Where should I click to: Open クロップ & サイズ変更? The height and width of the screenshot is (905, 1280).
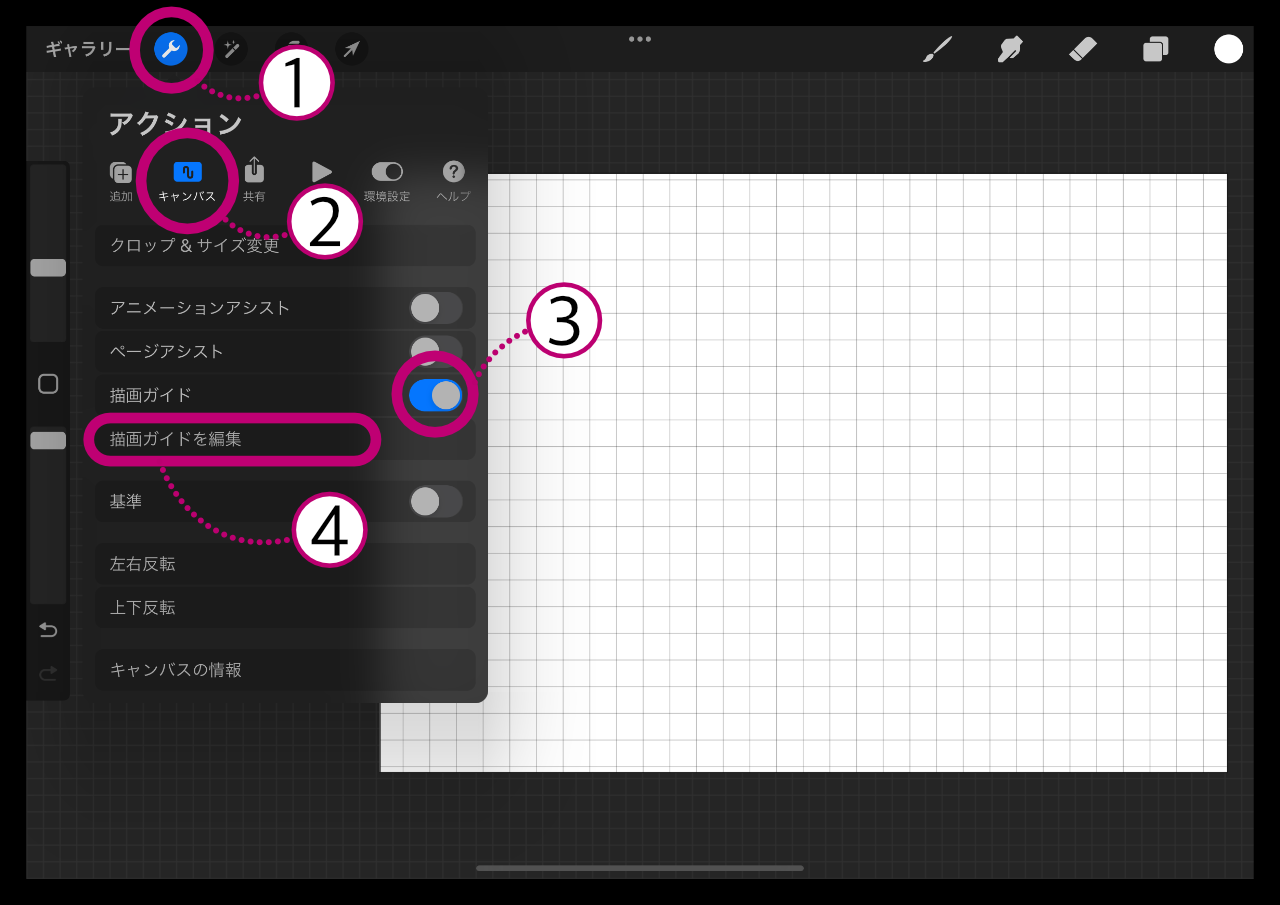285,246
